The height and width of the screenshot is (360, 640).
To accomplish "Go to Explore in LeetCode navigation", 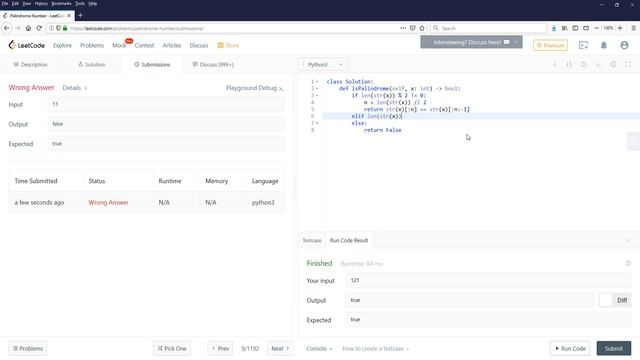I will tap(62, 45).
